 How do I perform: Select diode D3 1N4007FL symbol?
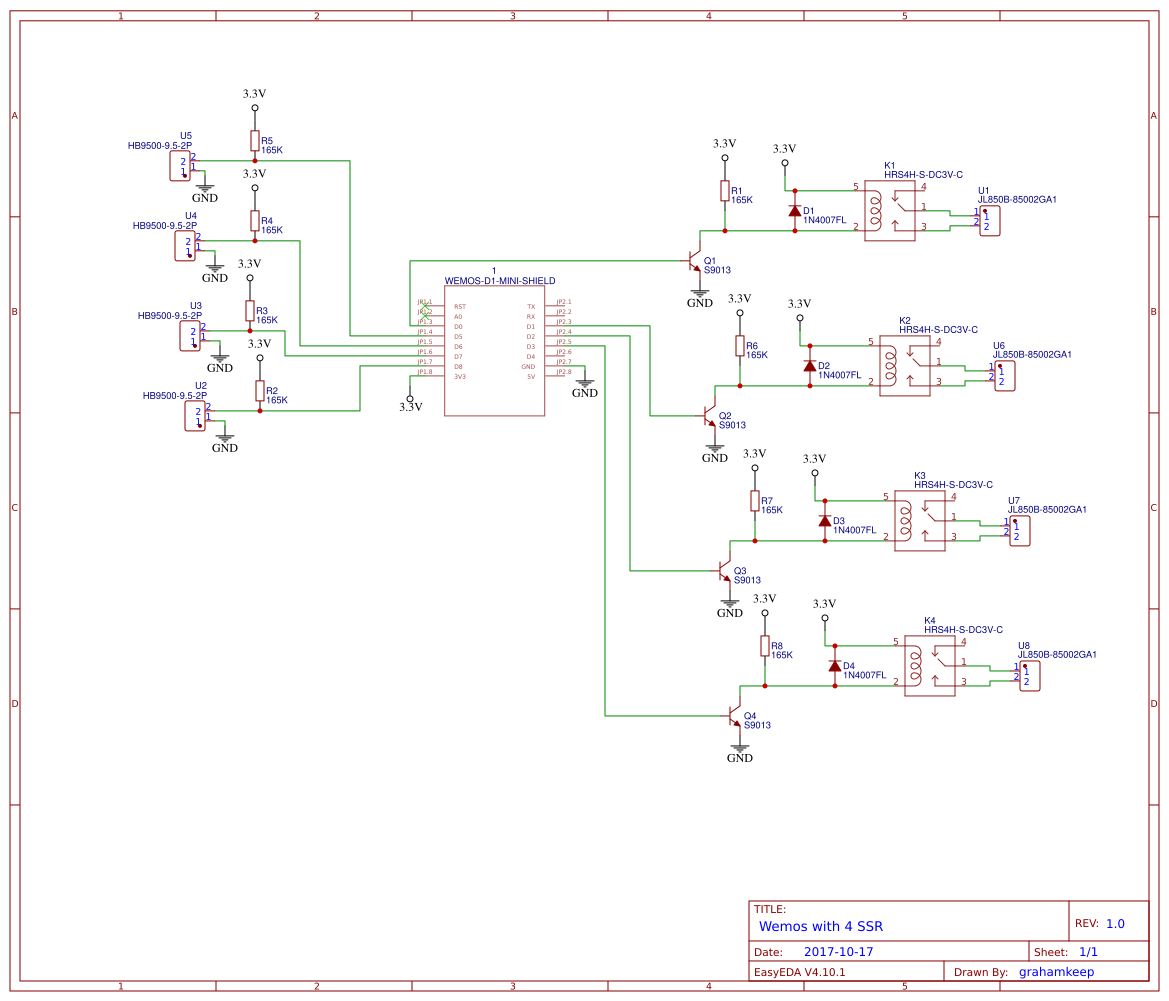click(x=823, y=521)
